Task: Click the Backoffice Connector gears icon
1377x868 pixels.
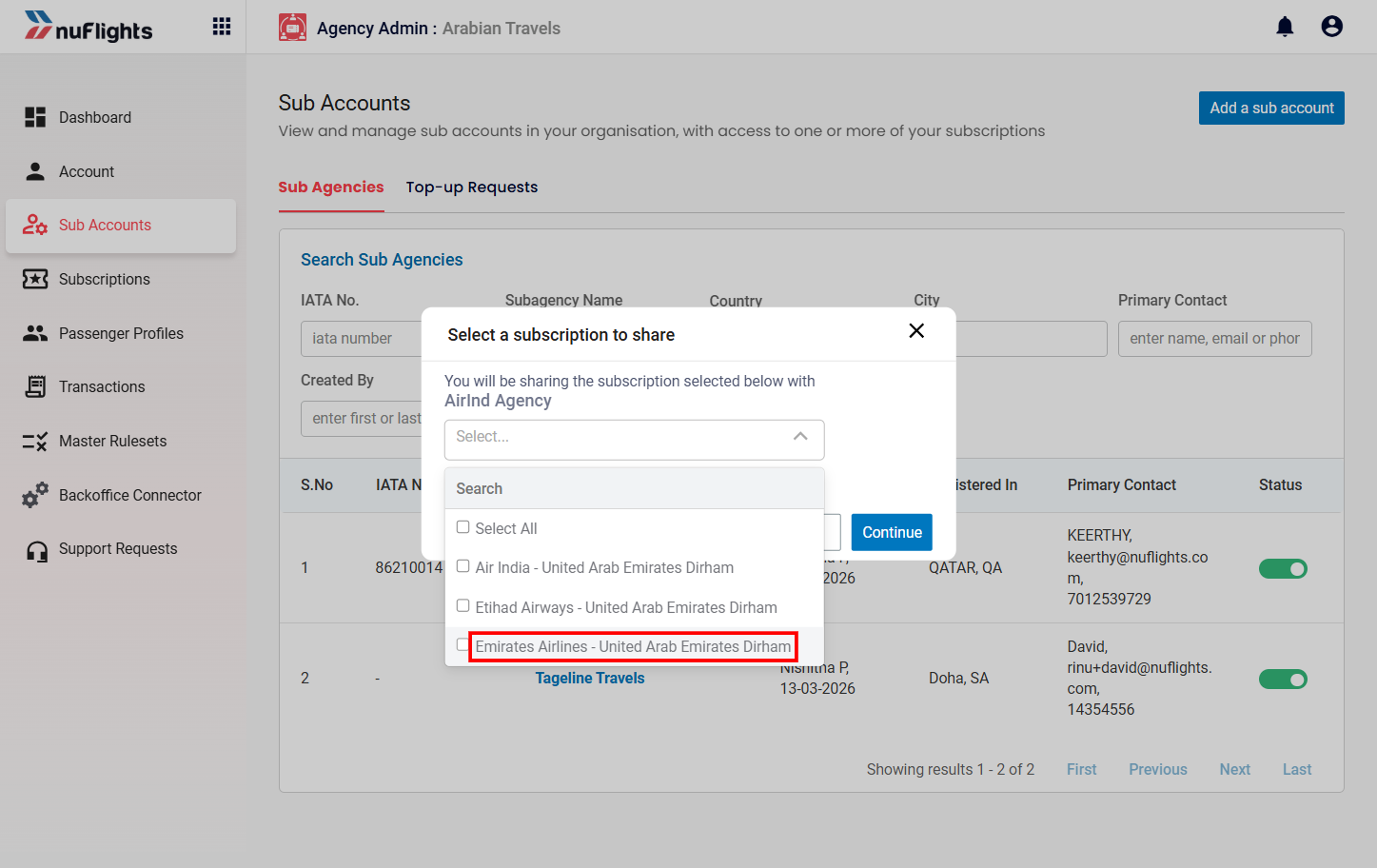Action: [35, 495]
